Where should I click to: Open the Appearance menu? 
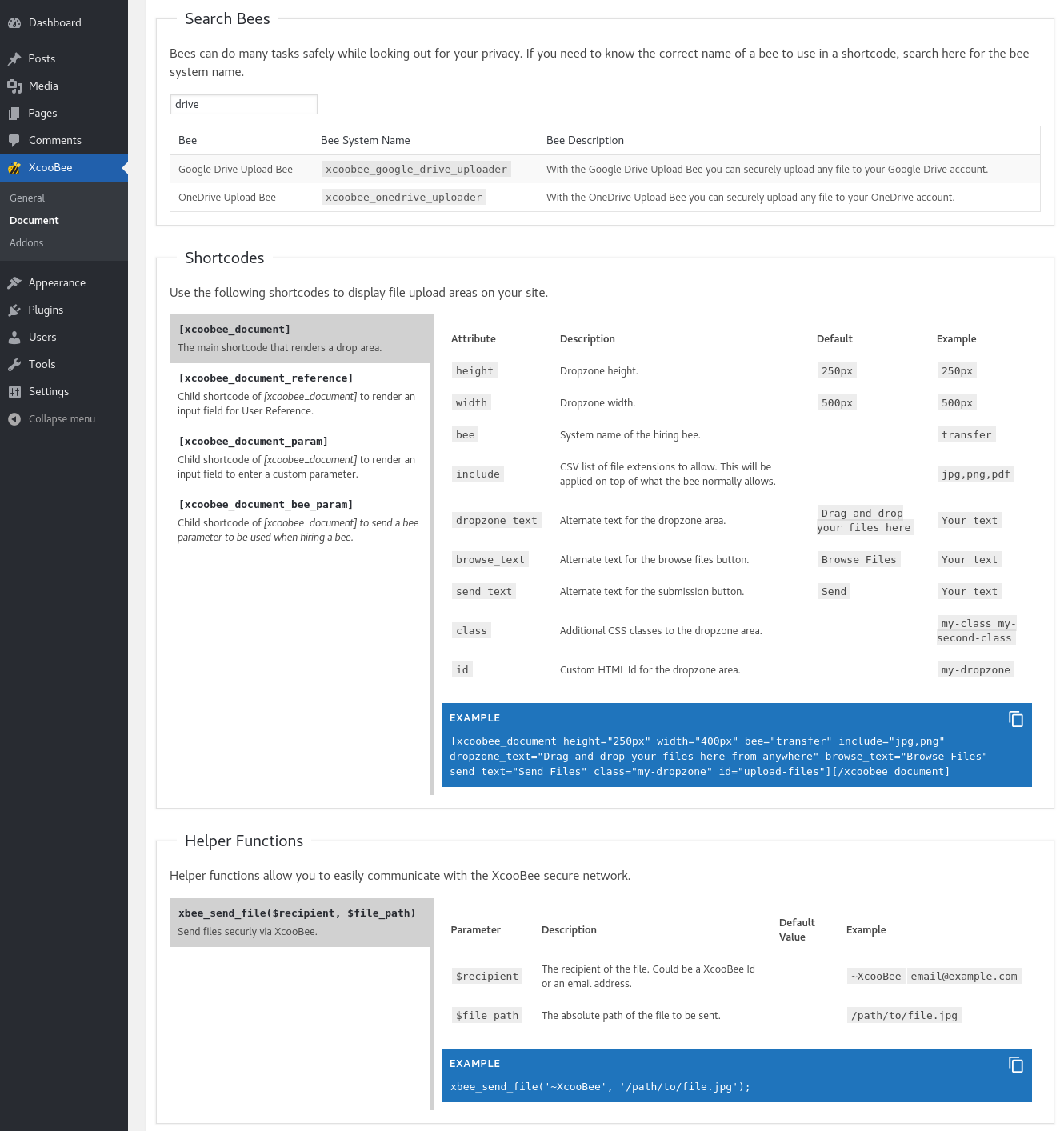[64, 282]
